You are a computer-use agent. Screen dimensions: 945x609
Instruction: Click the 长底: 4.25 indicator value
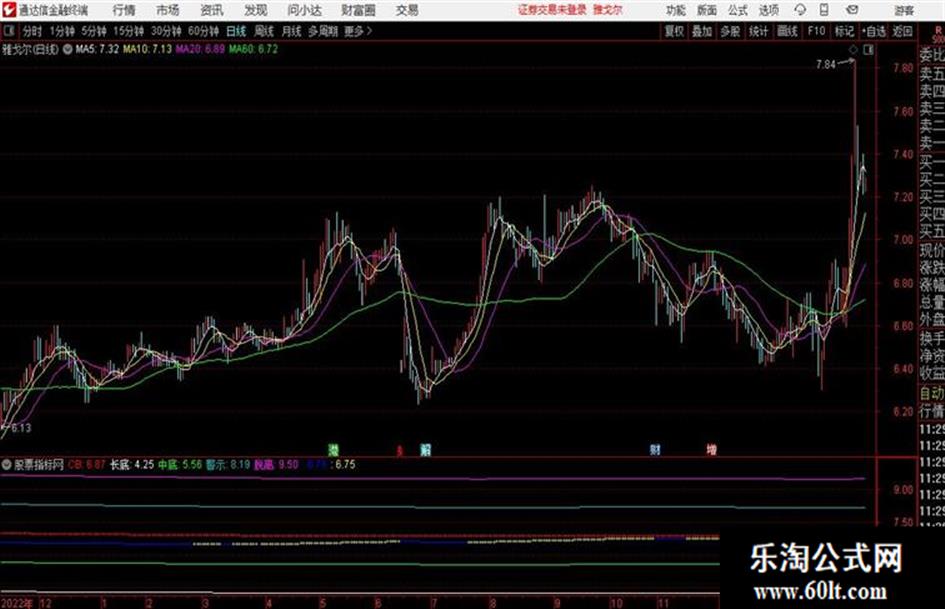[131, 465]
